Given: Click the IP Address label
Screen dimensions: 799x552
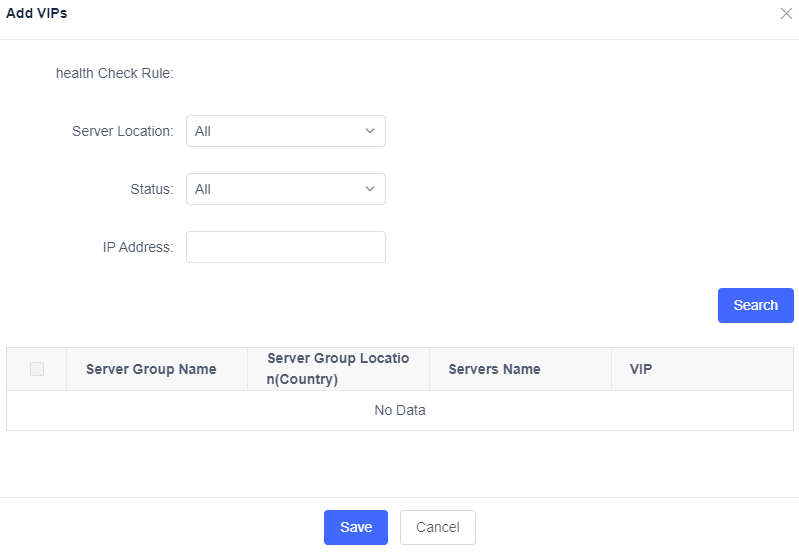Looking at the screenshot, I should click(138, 247).
